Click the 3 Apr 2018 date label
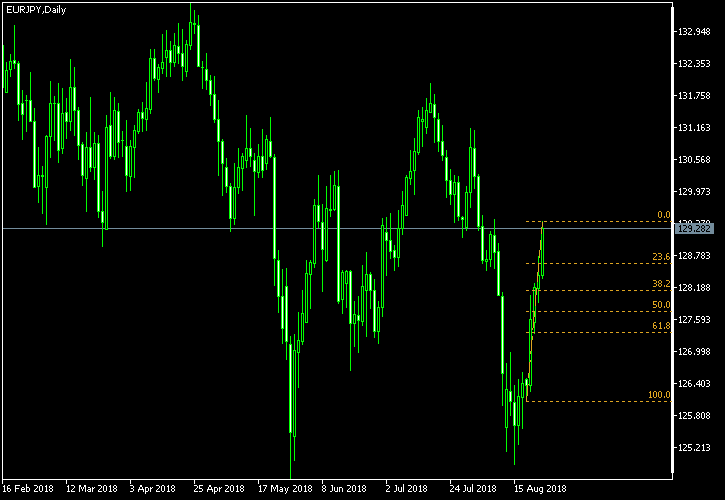The width and height of the screenshot is (725, 500). pyautogui.click(x=153, y=488)
